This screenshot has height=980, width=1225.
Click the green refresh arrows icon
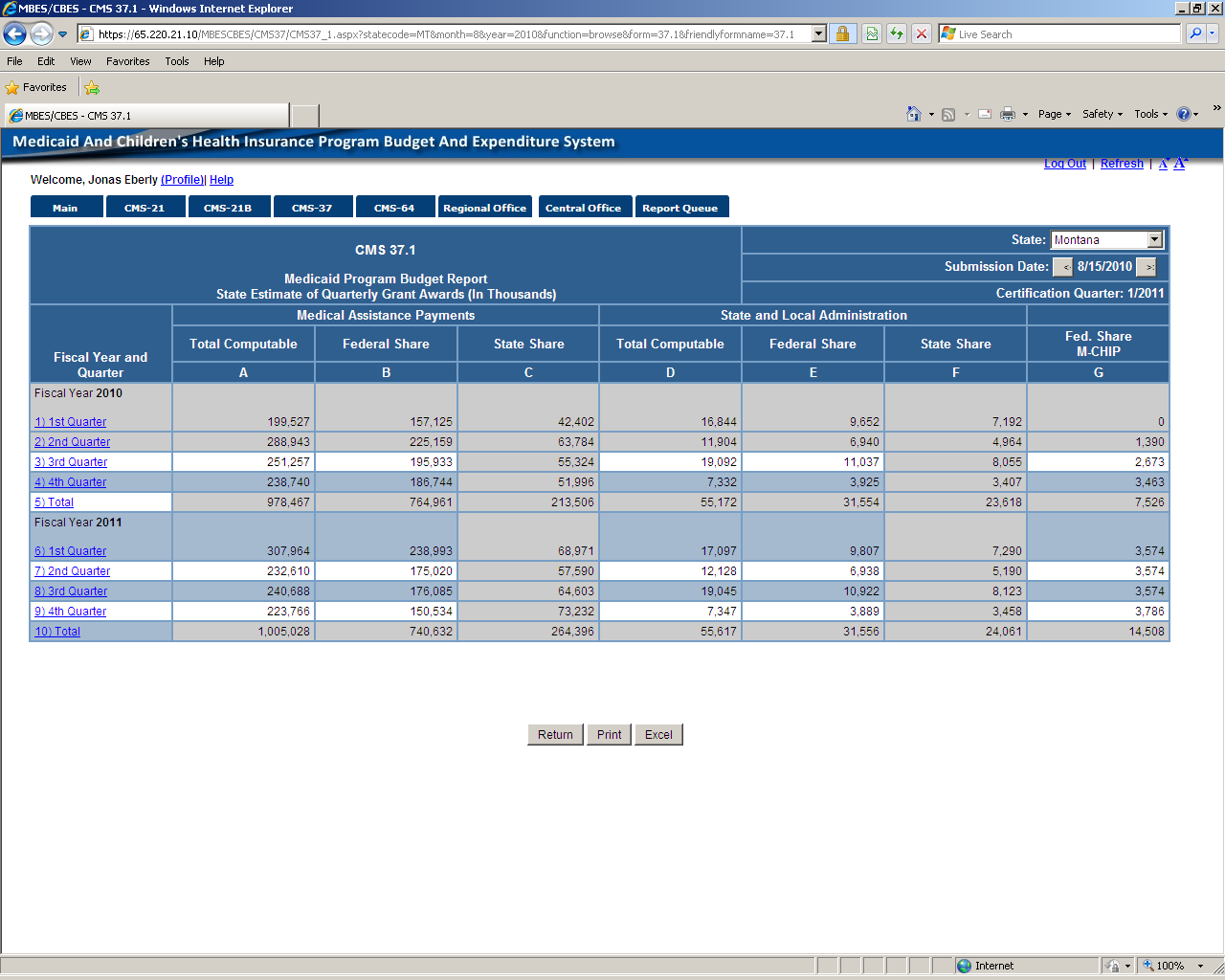pyautogui.click(x=897, y=34)
